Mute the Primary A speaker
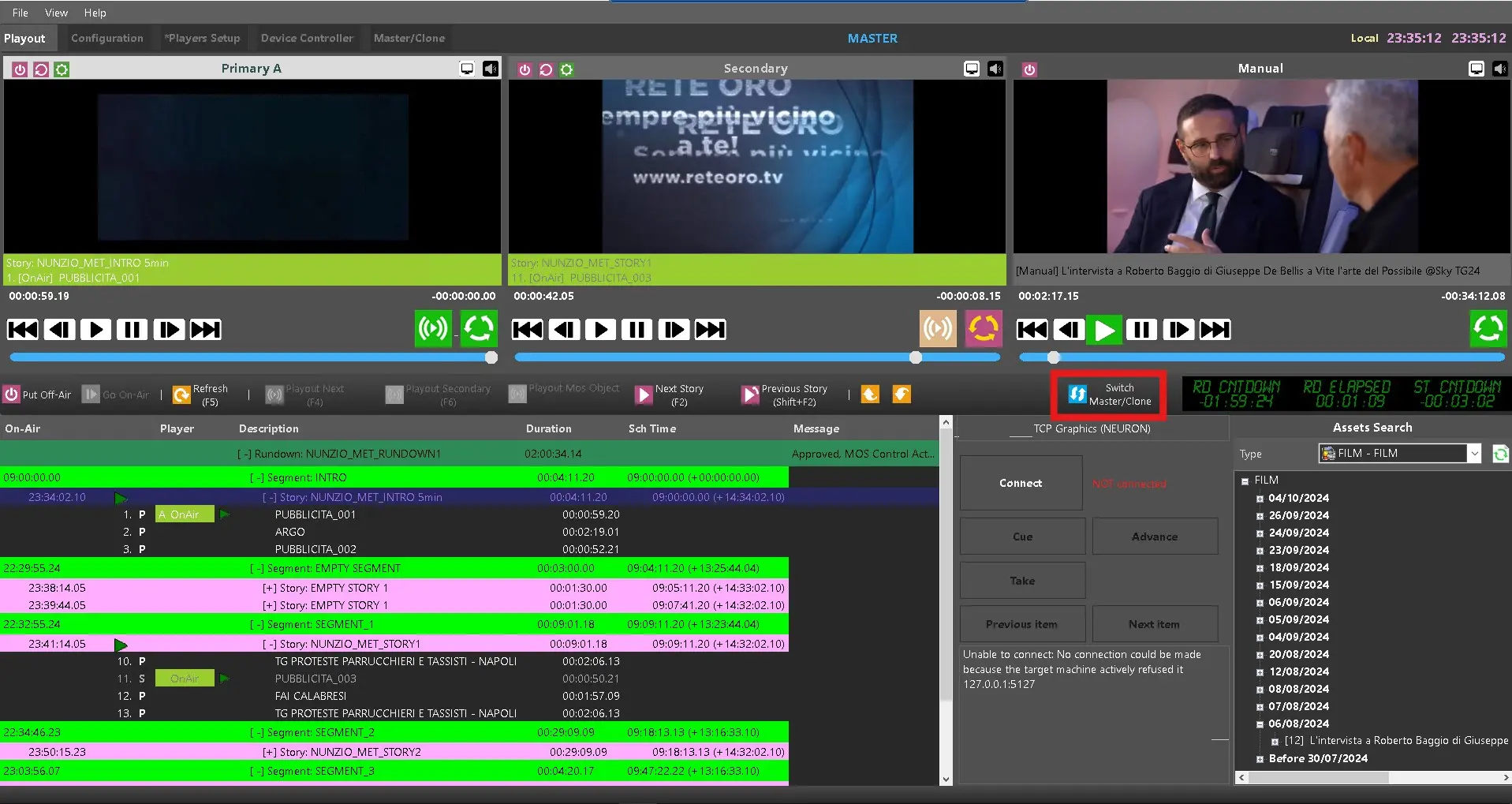1512x804 pixels. [x=491, y=69]
